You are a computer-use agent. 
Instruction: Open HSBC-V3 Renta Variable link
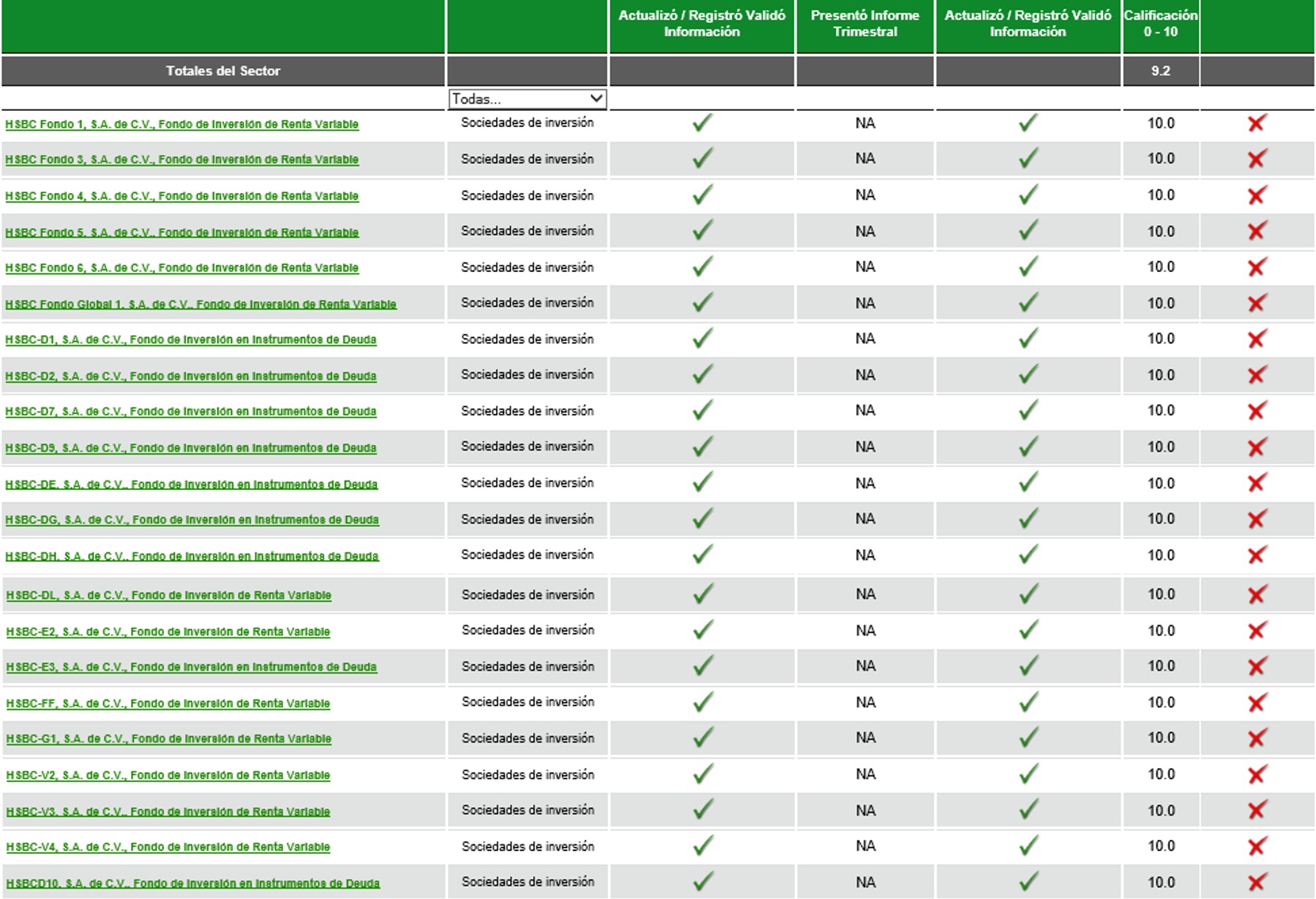168,812
